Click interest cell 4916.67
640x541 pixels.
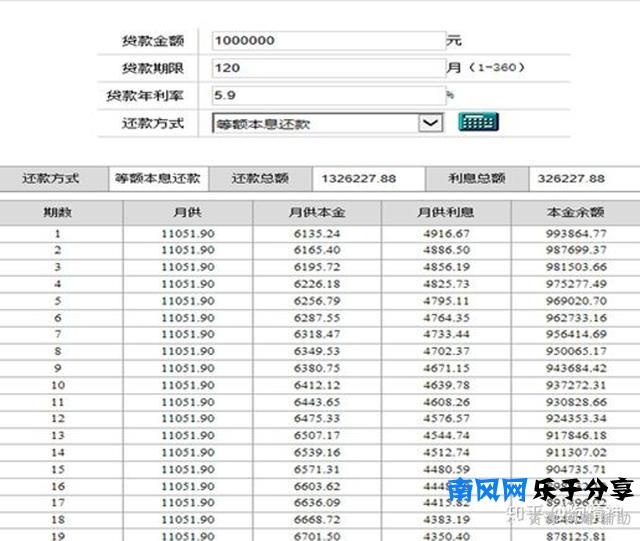(446, 234)
